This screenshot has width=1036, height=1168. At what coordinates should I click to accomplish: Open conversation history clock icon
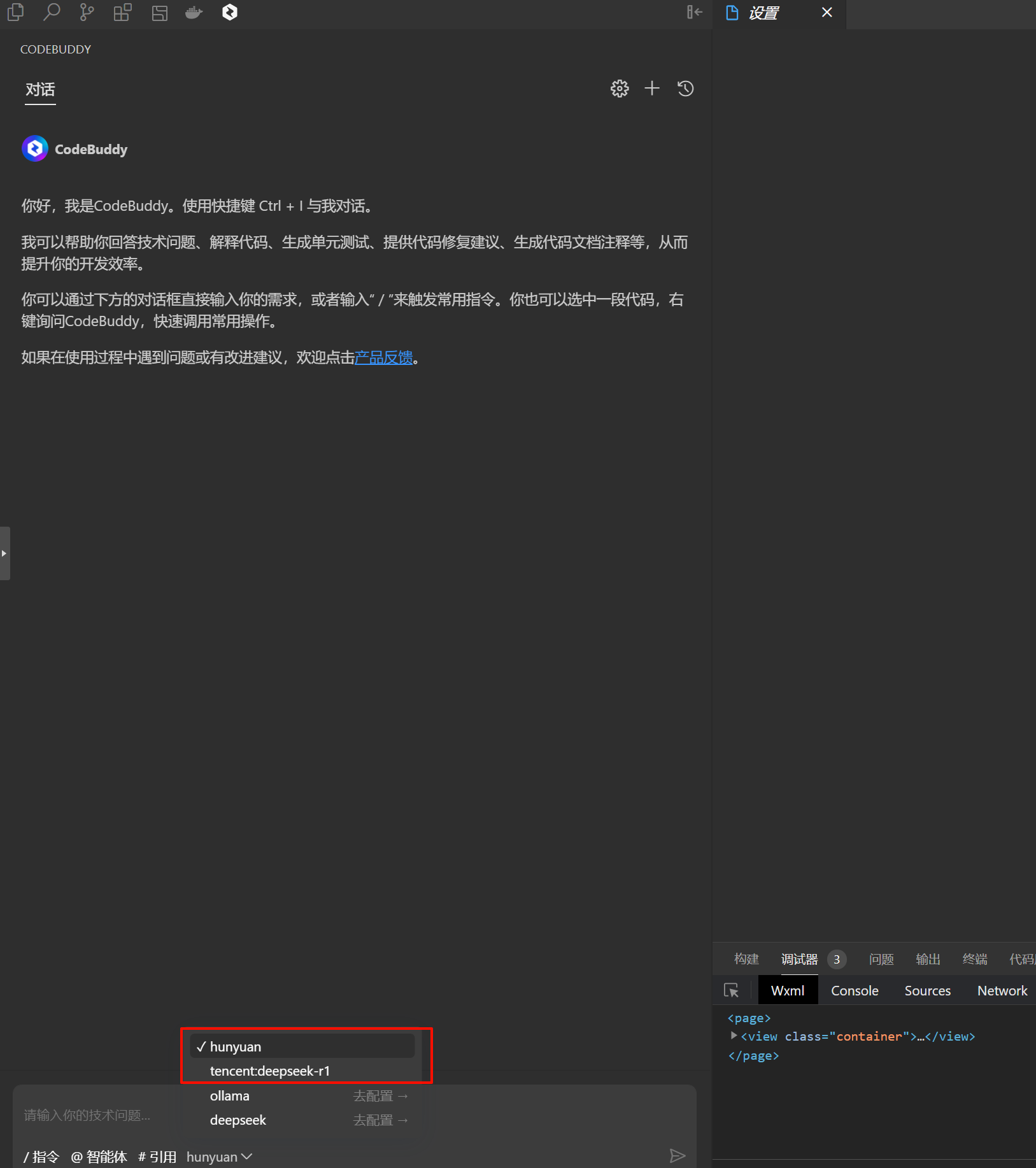pos(685,89)
